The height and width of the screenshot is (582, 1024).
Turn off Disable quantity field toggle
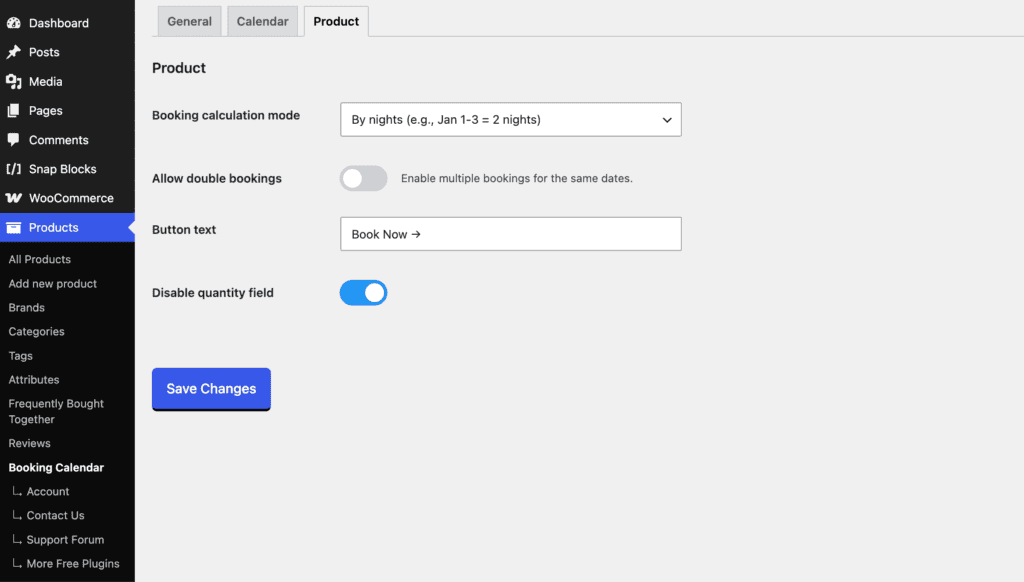click(363, 293)
